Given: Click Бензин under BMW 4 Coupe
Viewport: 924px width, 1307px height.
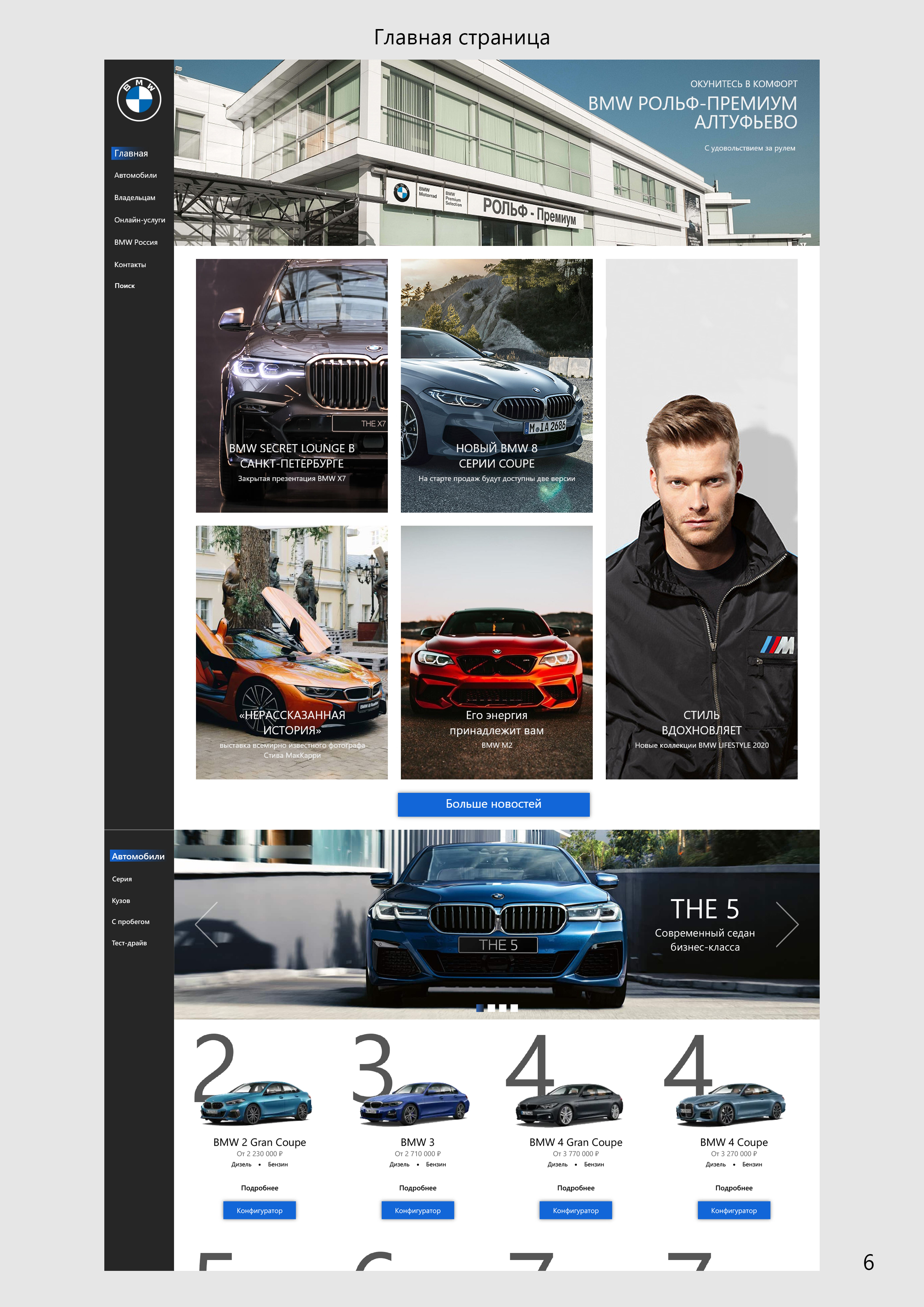Looking at the screenshot, I should click(x=752, y=1165).
